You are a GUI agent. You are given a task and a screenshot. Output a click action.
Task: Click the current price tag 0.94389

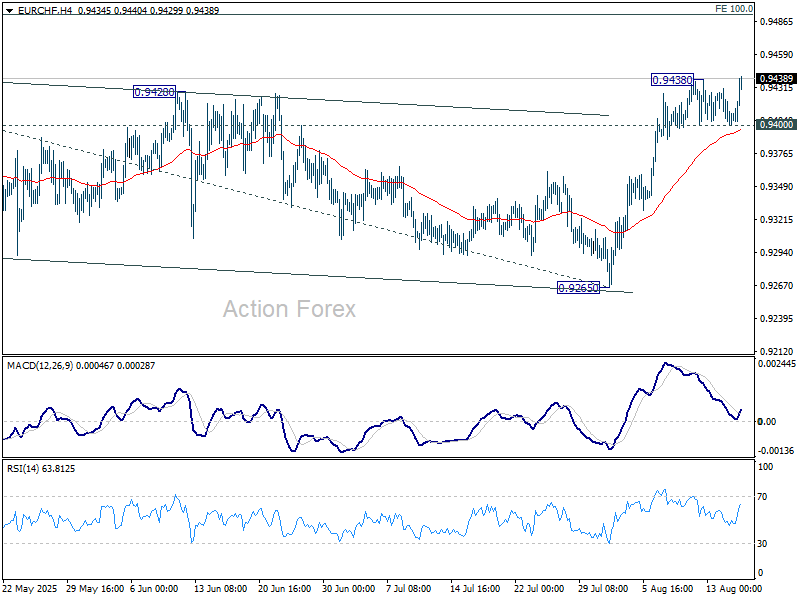tap(776, 79)
